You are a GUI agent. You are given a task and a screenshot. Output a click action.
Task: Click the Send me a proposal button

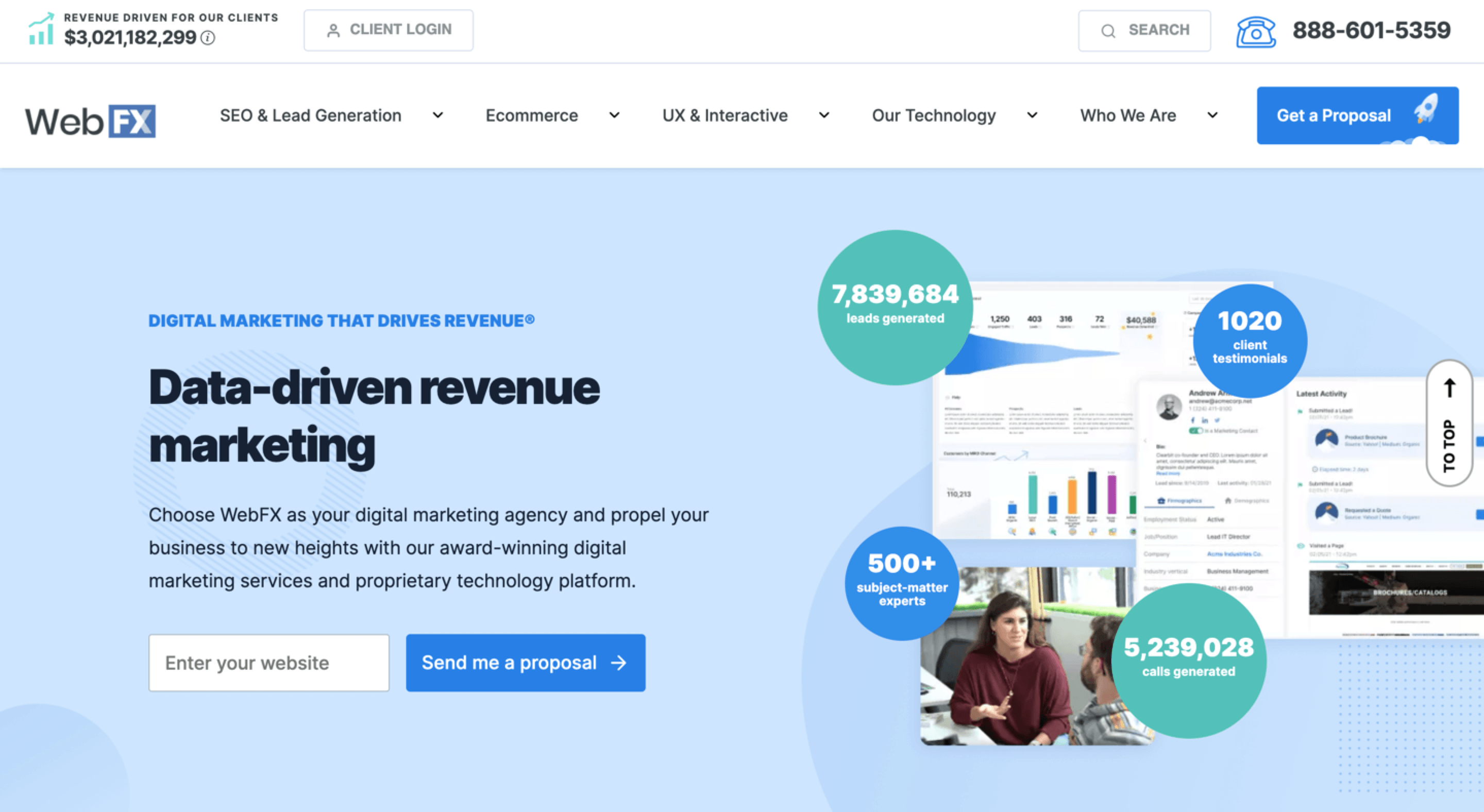(525, 662)
